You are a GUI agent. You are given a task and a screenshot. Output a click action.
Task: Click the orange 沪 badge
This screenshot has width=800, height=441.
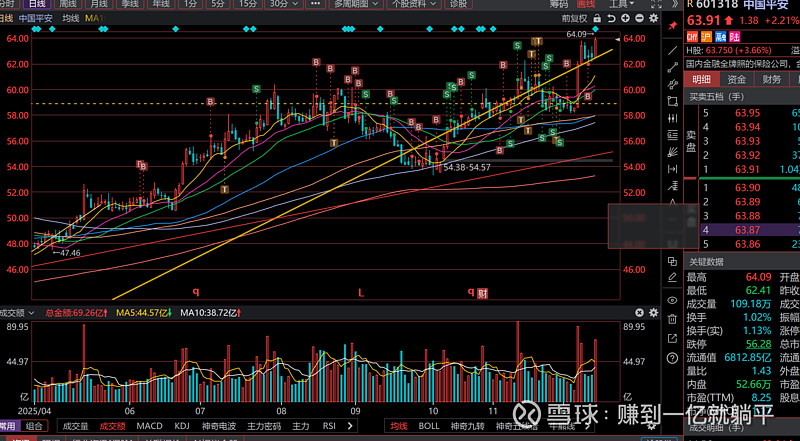click(x=707, y=37)
